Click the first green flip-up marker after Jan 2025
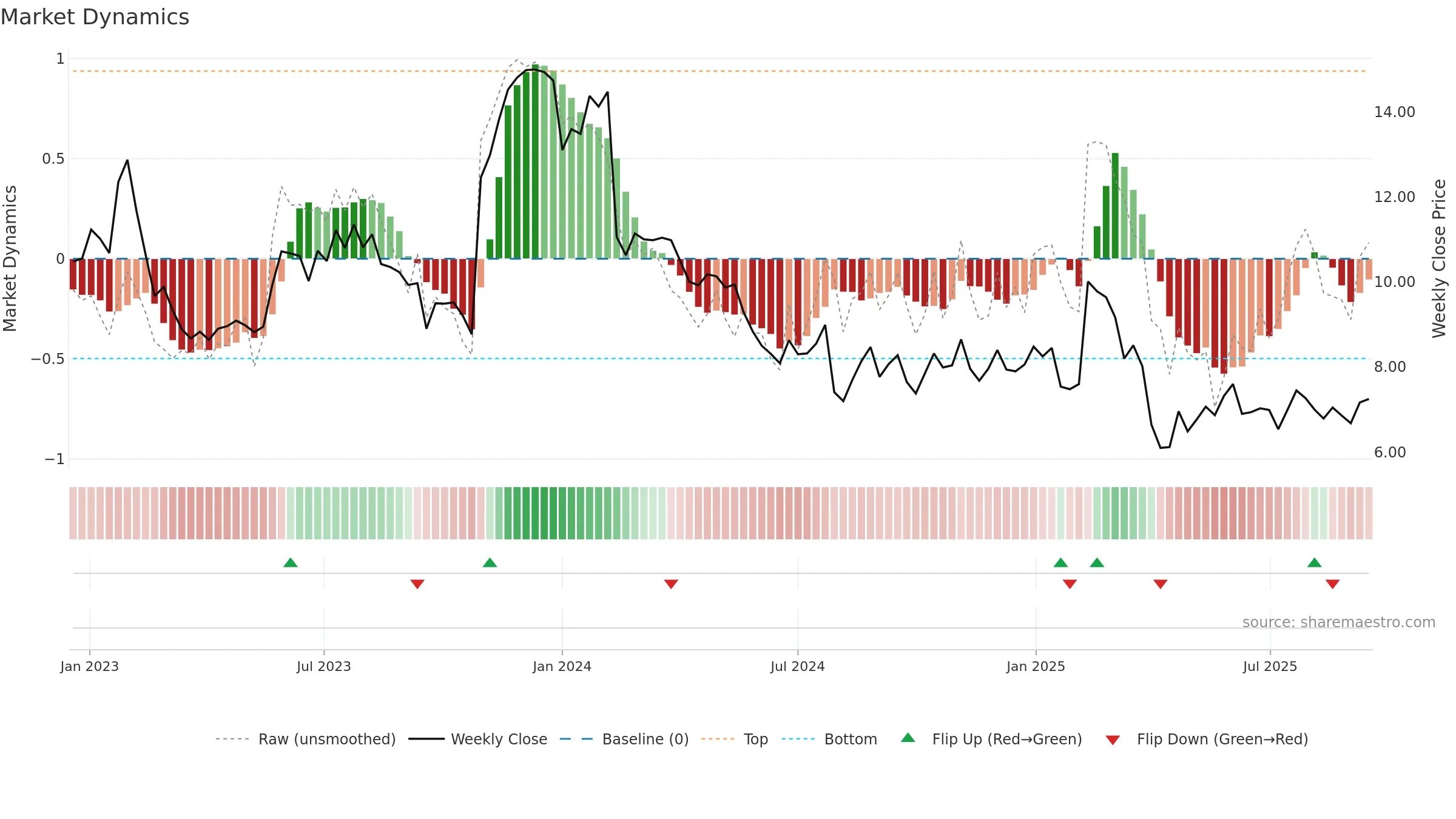The height and width of the screenshot is (819, 1456). coord(1060,562)
